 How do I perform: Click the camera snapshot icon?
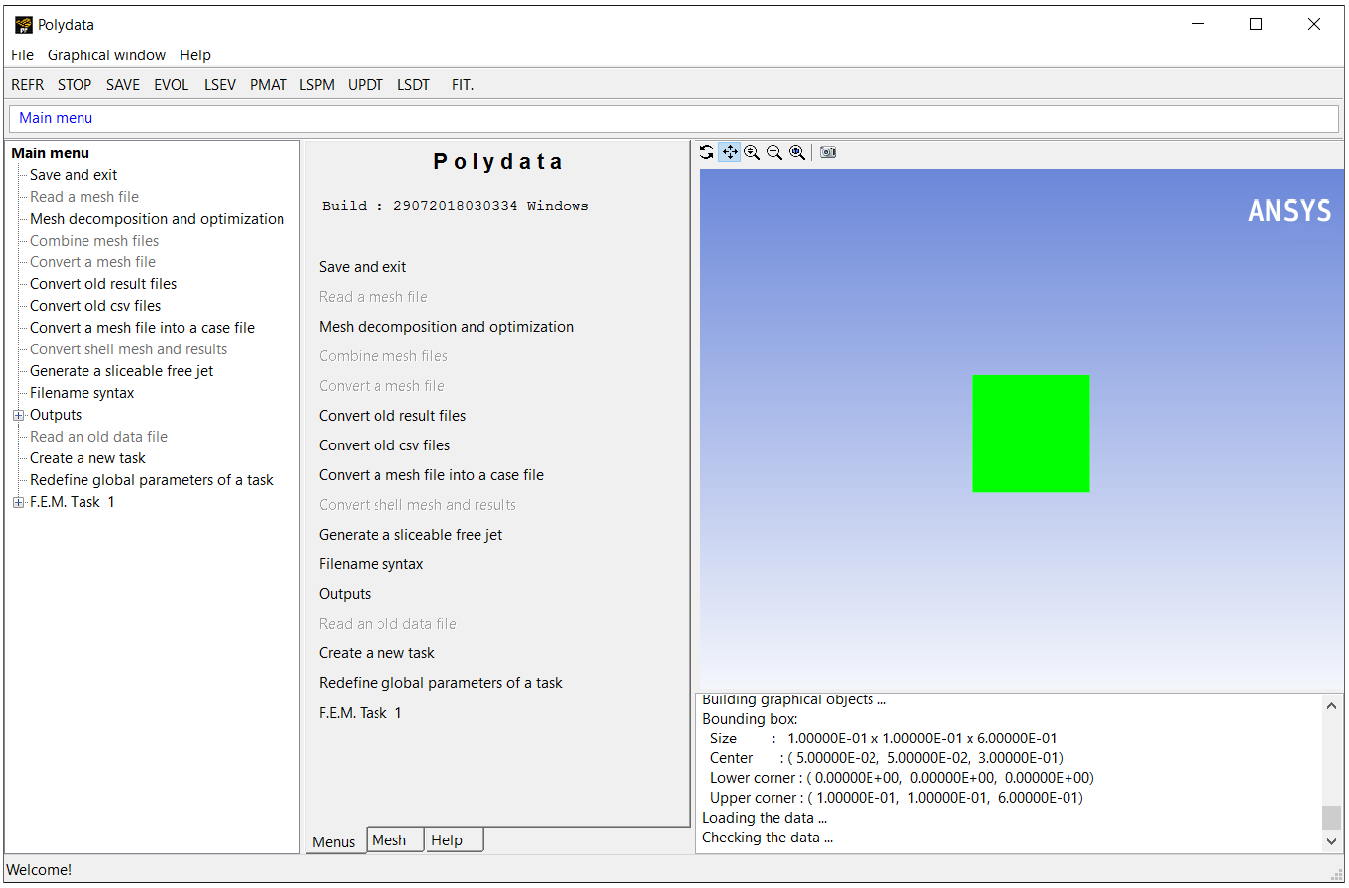coord(828,152)
